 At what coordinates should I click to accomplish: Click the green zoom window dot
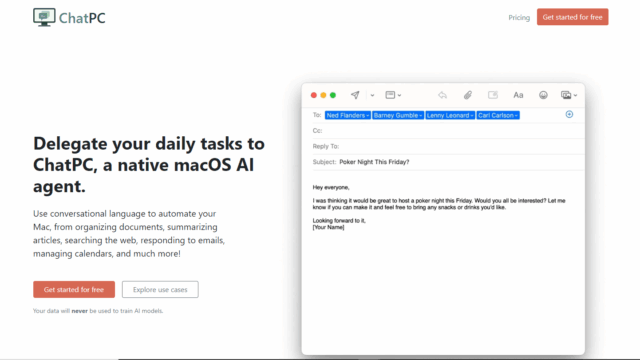pos(333,95)
